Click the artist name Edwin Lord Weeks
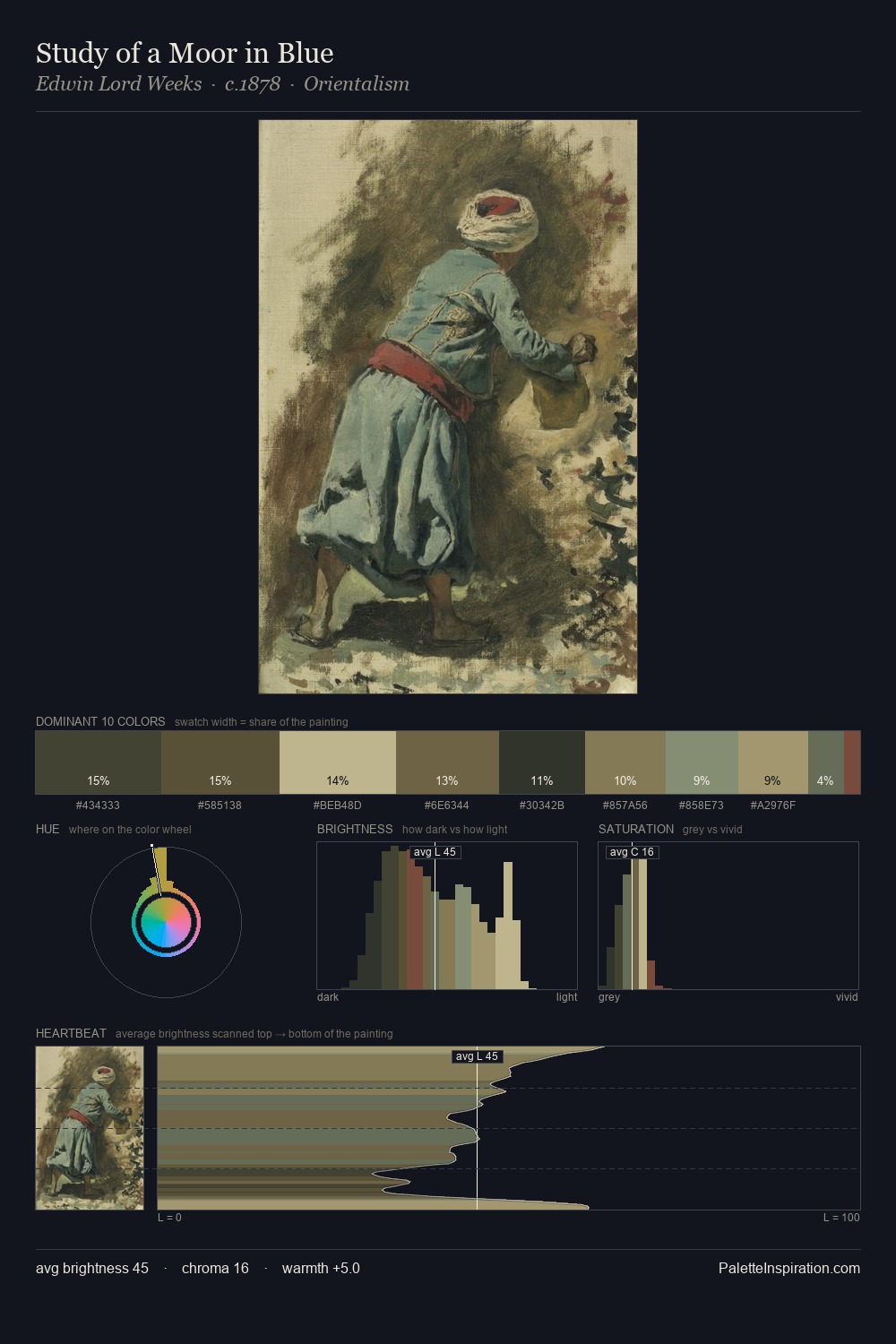Viewport: 896px width, 1344px height. coord(118,84)
